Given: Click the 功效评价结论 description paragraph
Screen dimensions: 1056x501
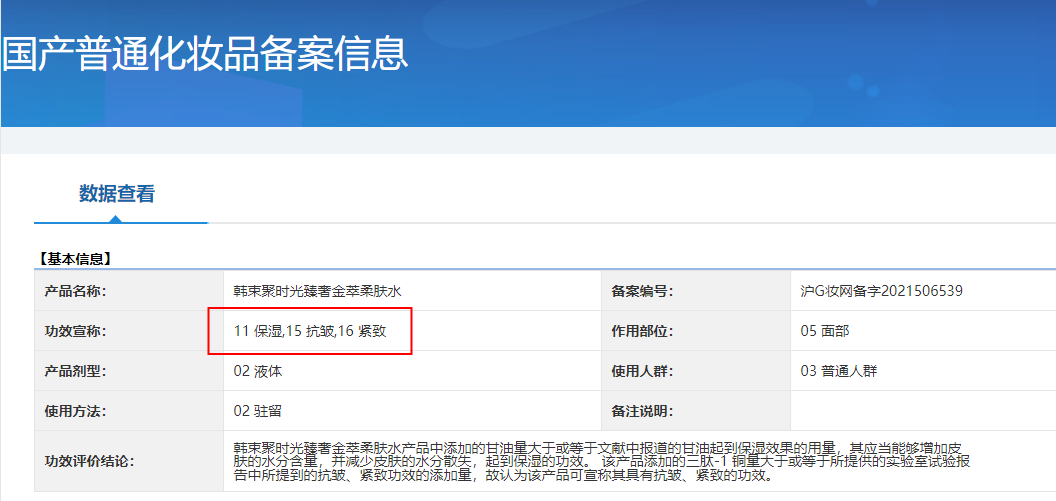Looking at the screenshot, I should pos(600,461).
